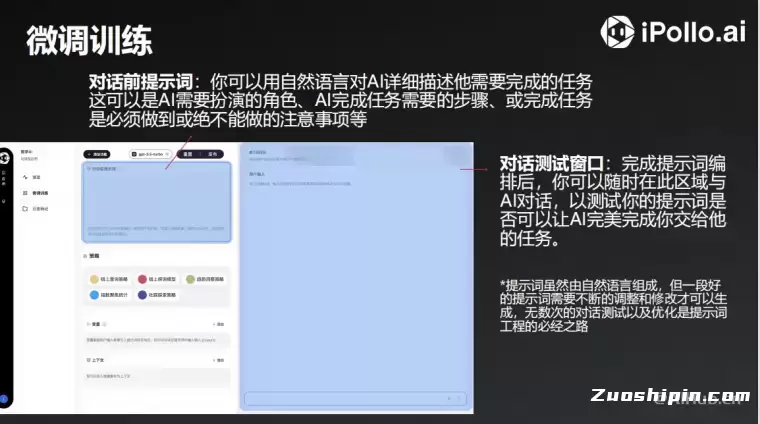Open the gpt-3.5-turbo model dropdown
Viewport: 760px width, 424px height.
pos(151,155)
